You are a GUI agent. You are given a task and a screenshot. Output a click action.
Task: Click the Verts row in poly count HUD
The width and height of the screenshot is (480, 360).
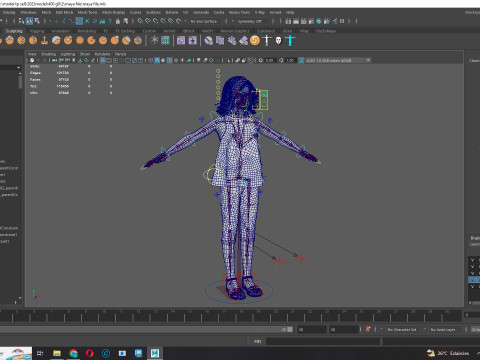[70, 66]
